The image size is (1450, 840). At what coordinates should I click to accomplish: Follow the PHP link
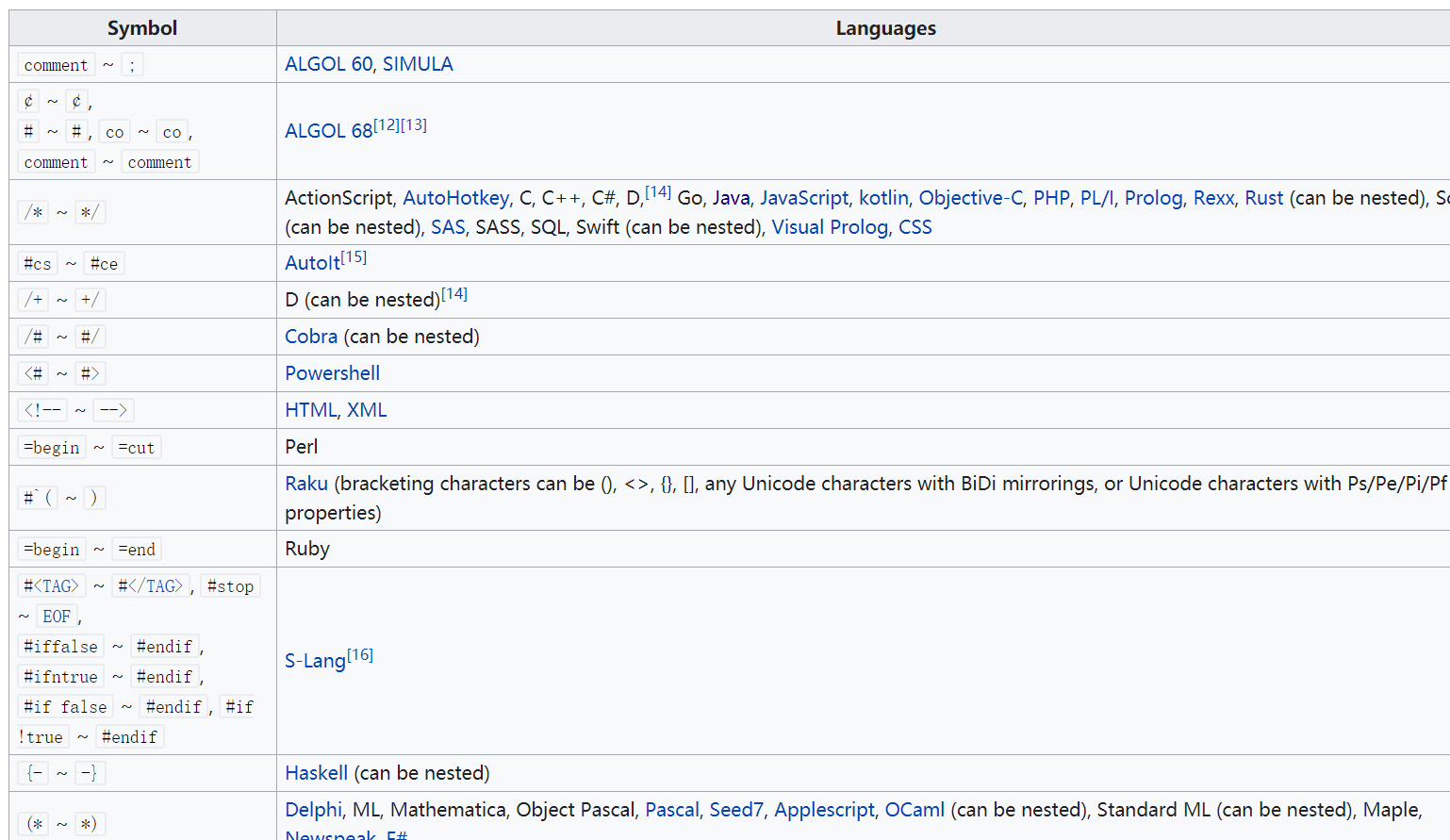click(x=1051, y=198)
